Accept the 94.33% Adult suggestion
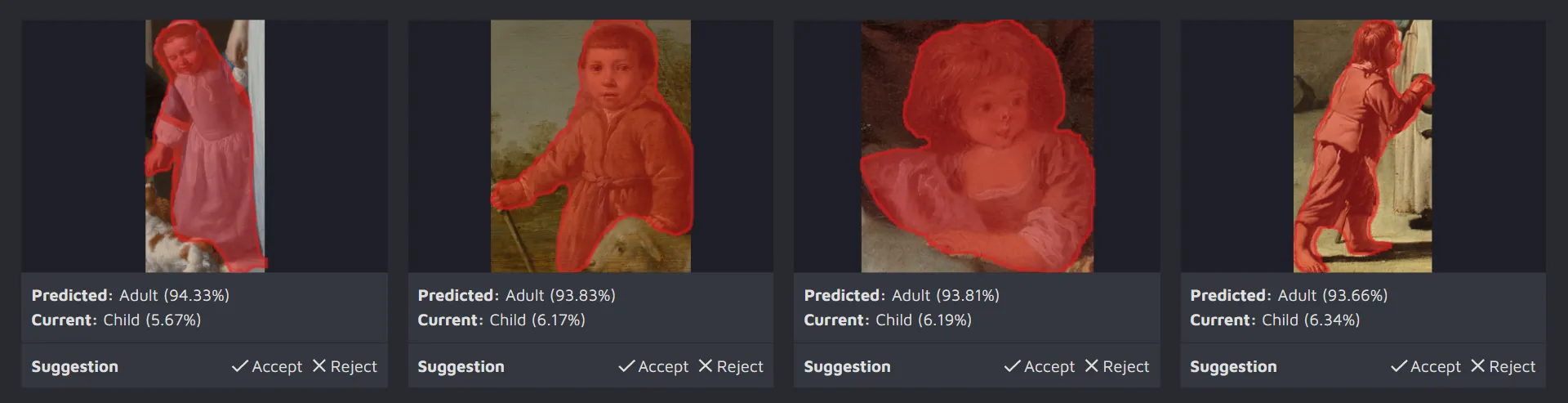The image size is (1568, 403). click(x=267, y=366)
